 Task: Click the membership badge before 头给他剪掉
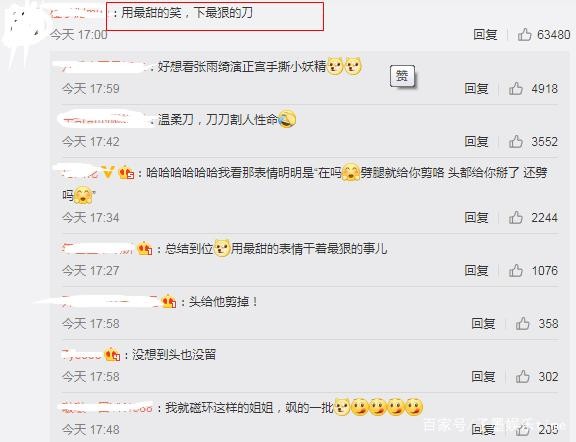(x=169, y=302)
